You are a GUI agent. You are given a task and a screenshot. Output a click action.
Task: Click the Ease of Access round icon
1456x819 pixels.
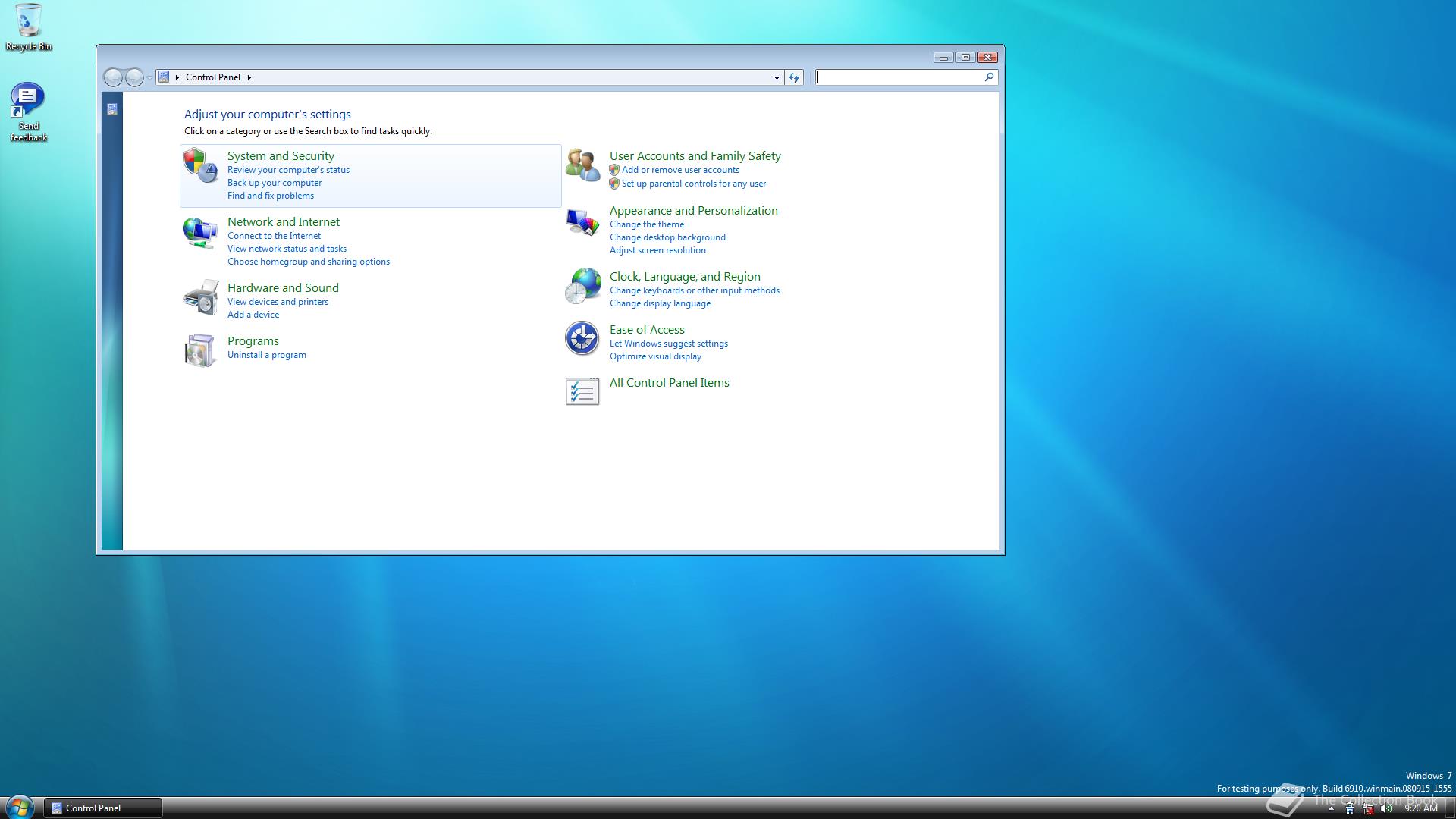tap(582, 338)
